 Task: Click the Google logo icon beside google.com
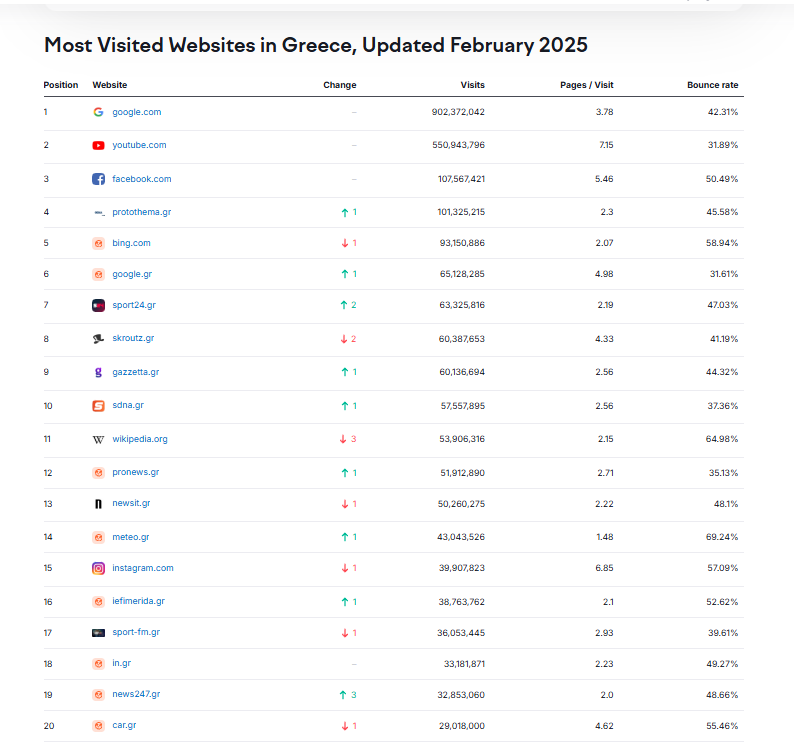pyautogui.click(x=98, y=112)
